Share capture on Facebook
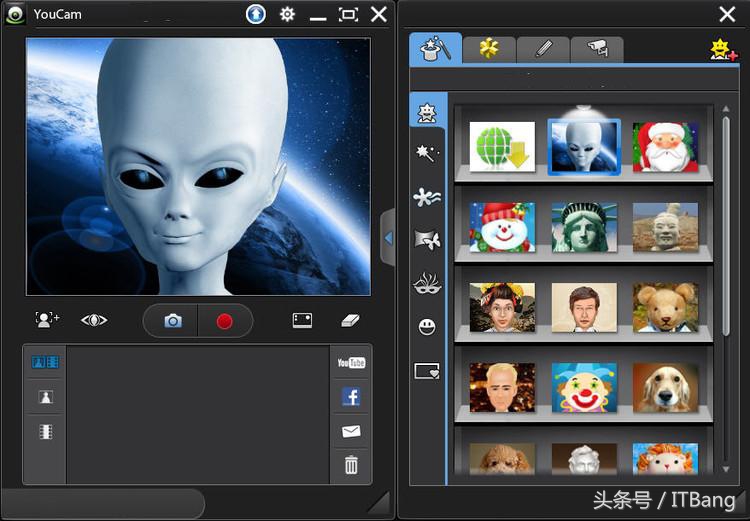The height and width of the screenshot is (521, 750). click(x=351, y=397)
